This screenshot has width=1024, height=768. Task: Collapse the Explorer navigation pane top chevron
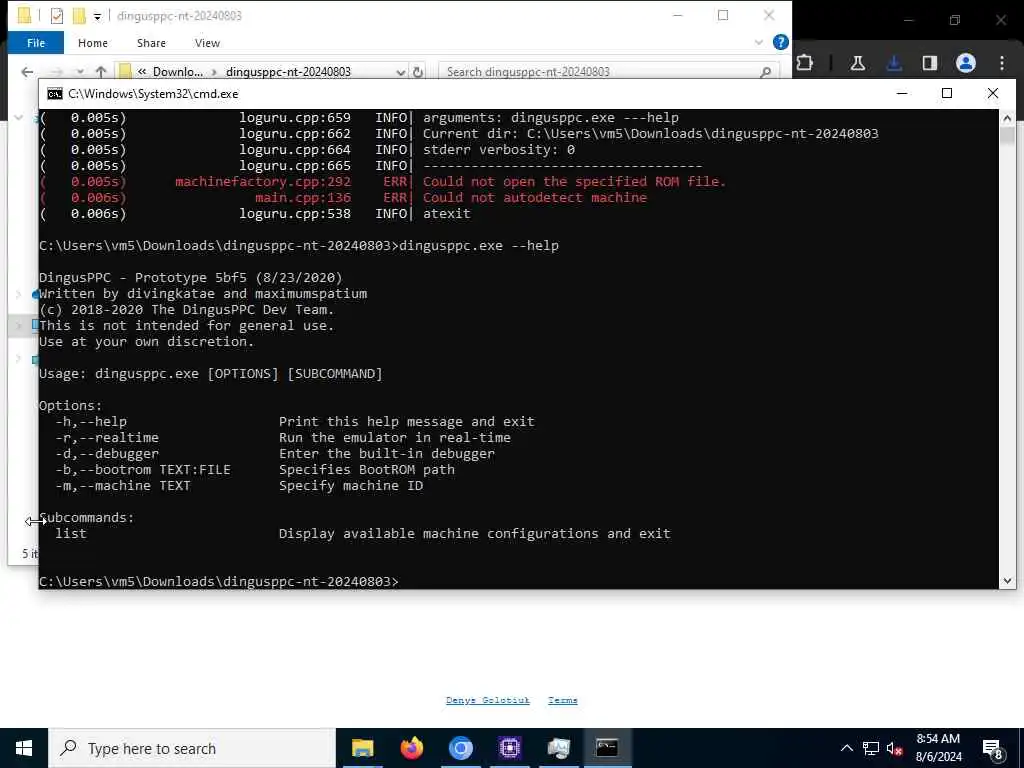tap(18, 118)
